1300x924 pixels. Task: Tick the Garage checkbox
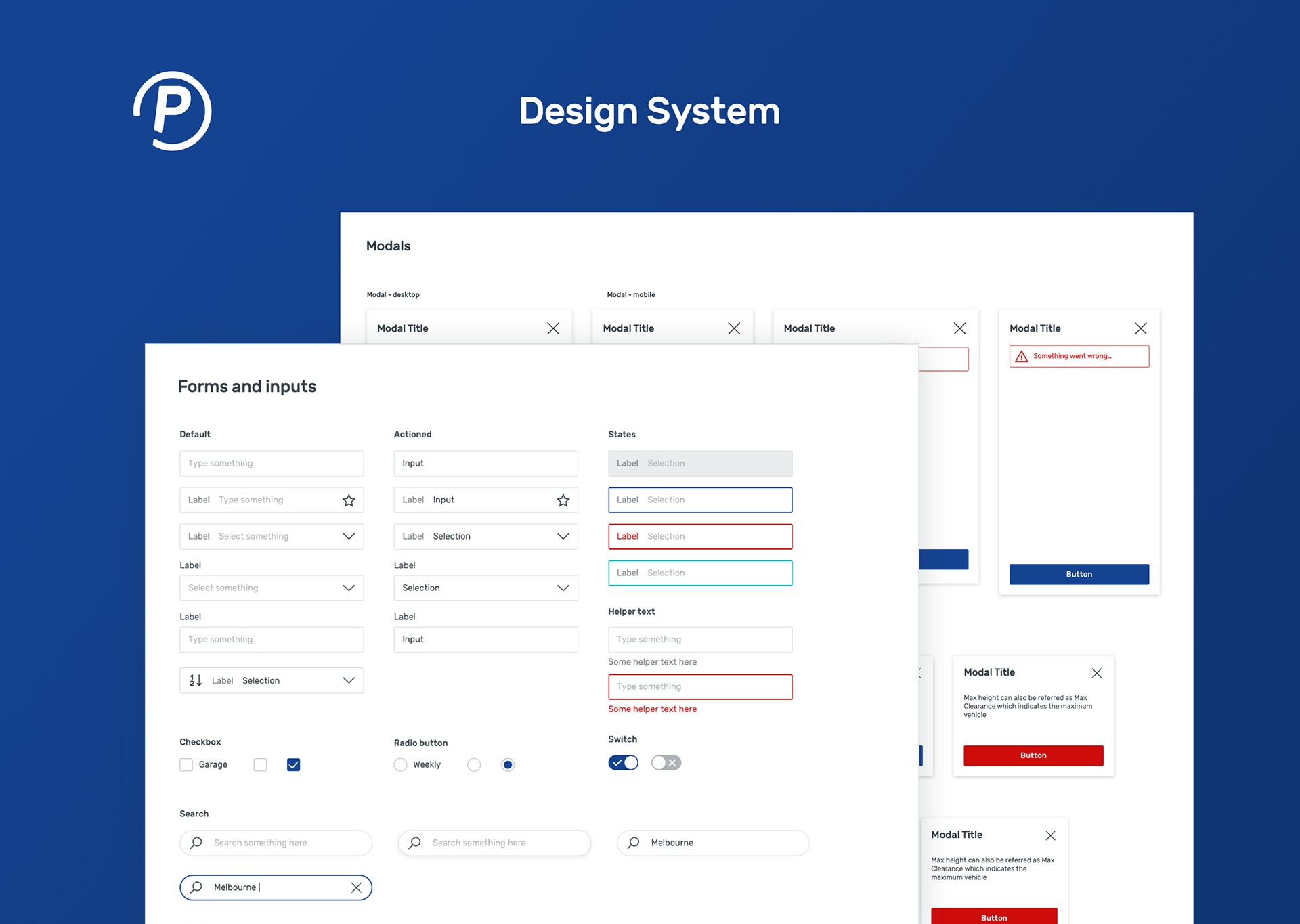pos(186,764)
